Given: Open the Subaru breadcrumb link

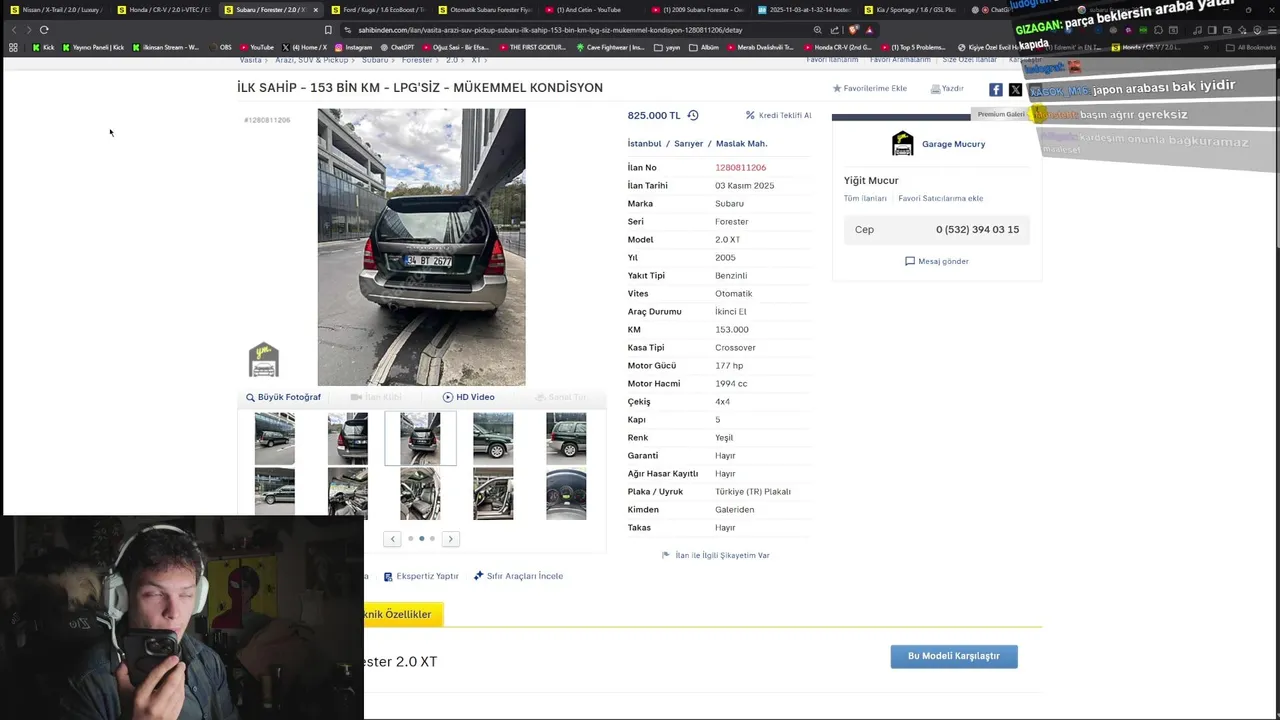Looking at the screenshot, I should point(375,60).
